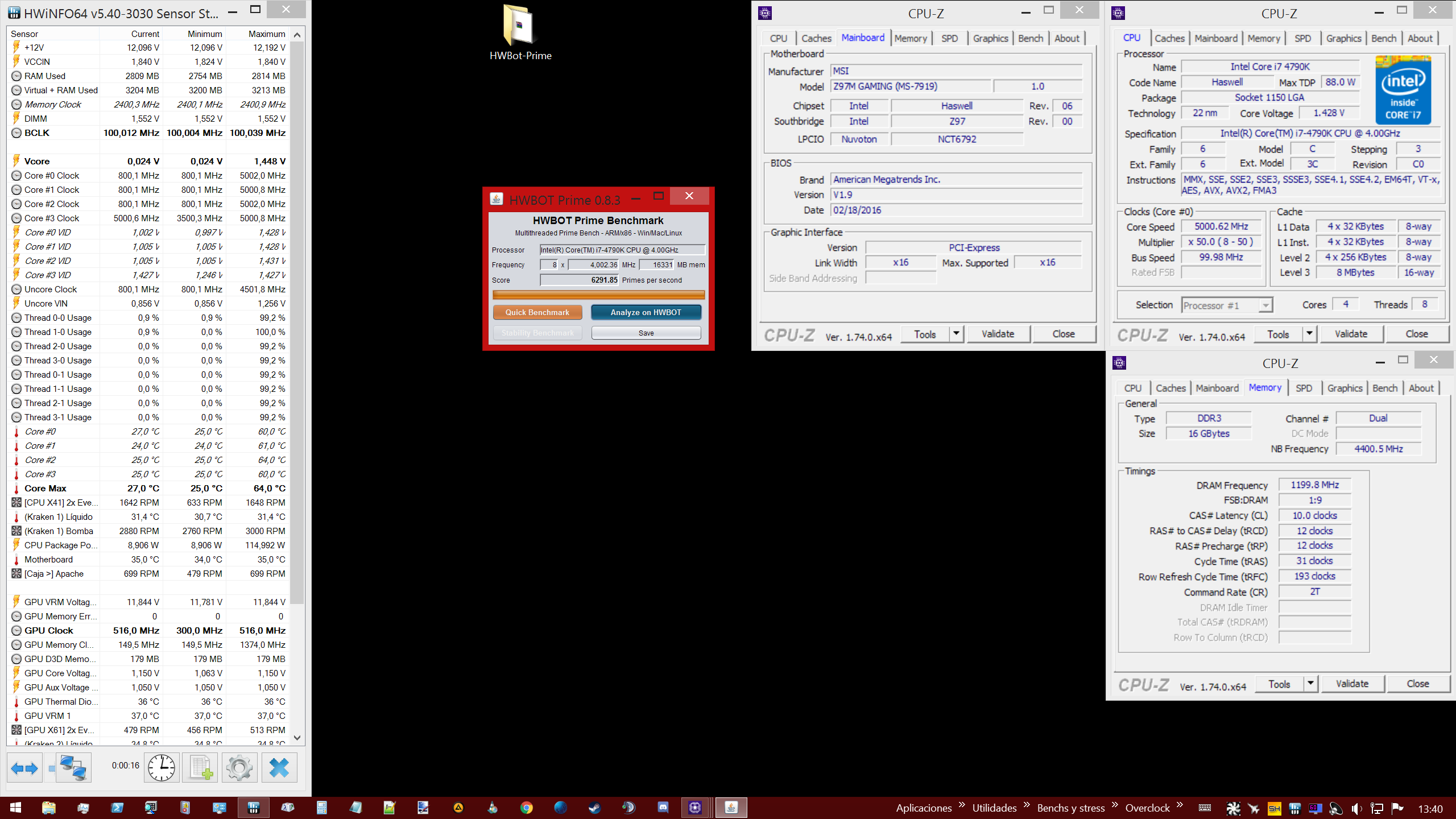
Task: Click the taskbar clock 13:40
Action: (x=1430, y=809)
